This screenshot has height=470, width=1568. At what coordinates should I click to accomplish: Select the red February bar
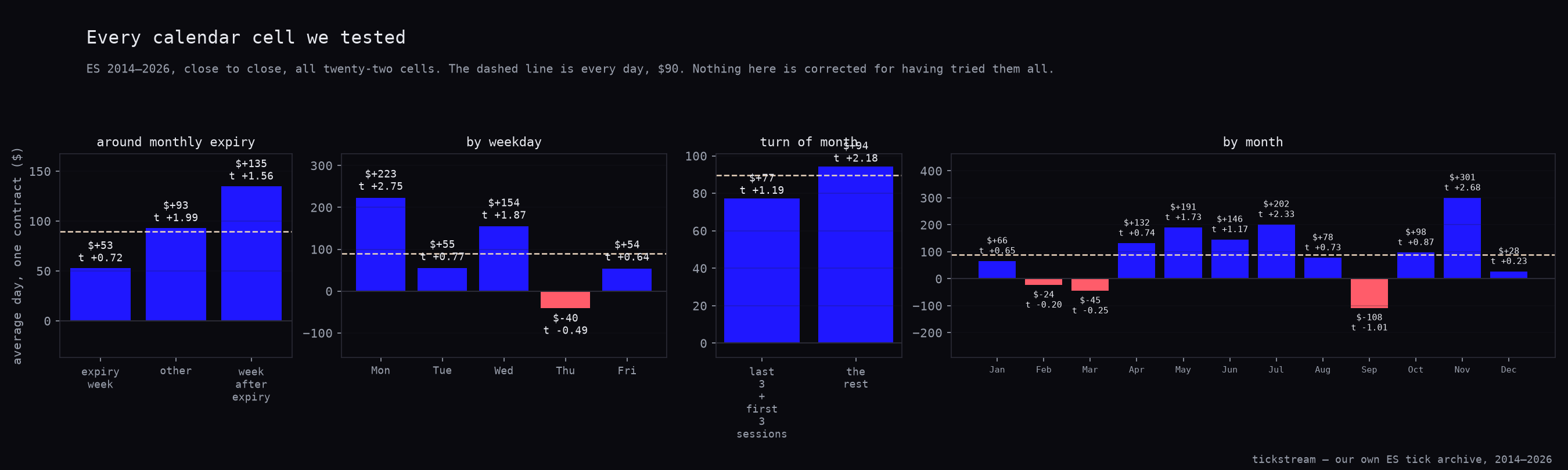1044,282
